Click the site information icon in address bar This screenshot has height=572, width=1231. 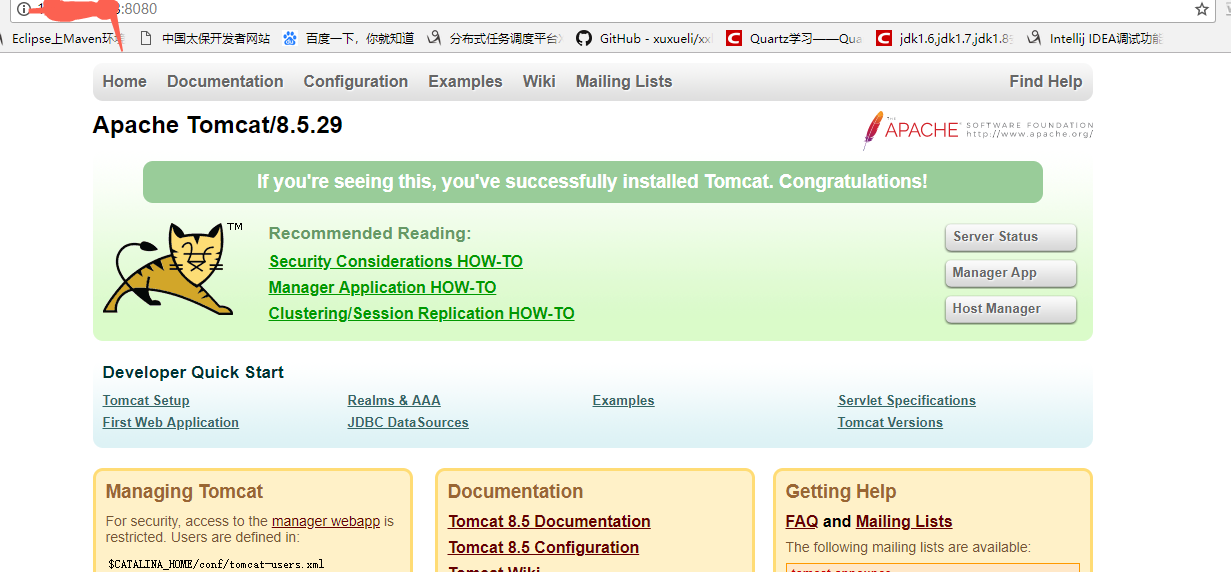(x=23, y=9)
